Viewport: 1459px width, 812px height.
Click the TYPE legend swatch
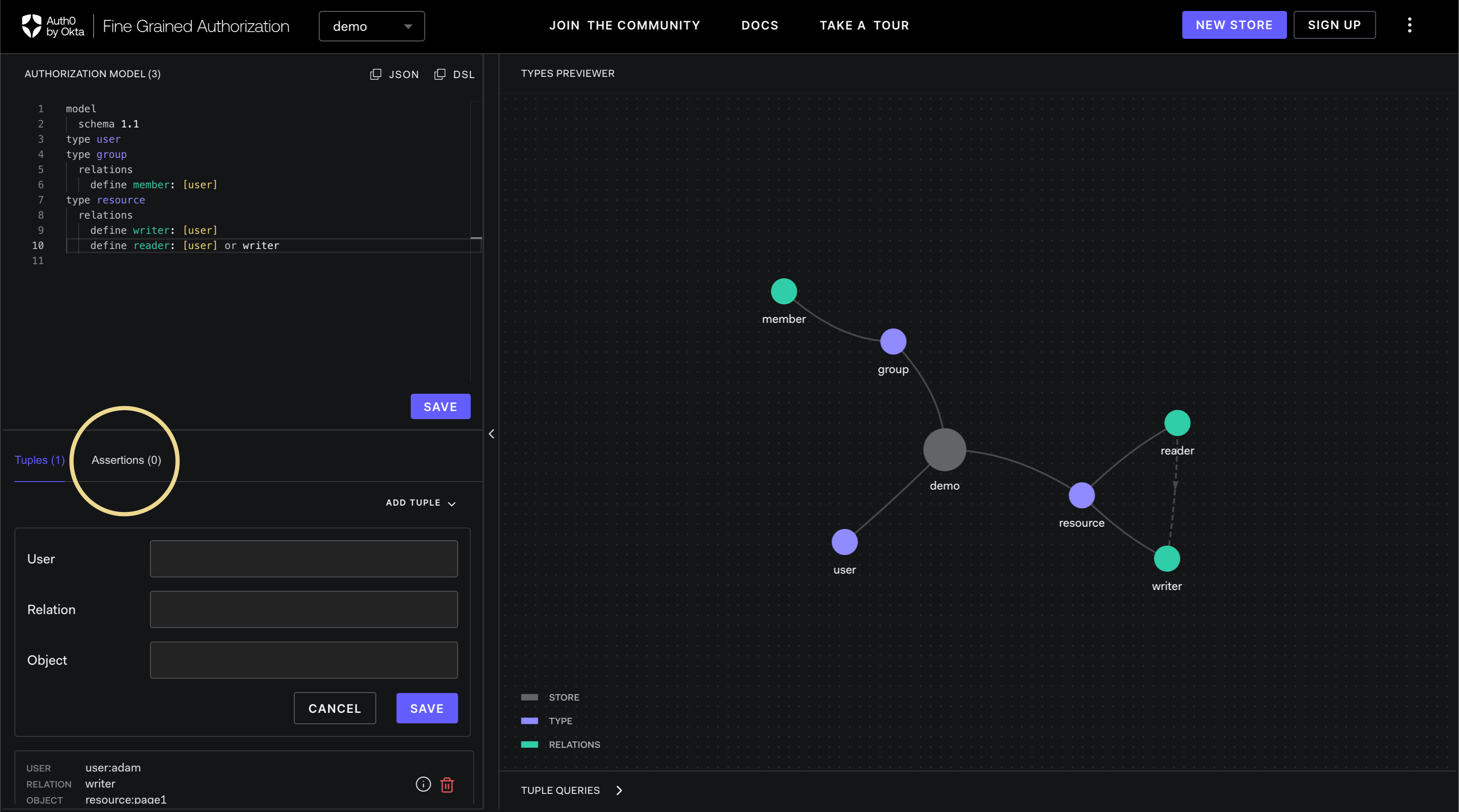(x=529, y=721)
